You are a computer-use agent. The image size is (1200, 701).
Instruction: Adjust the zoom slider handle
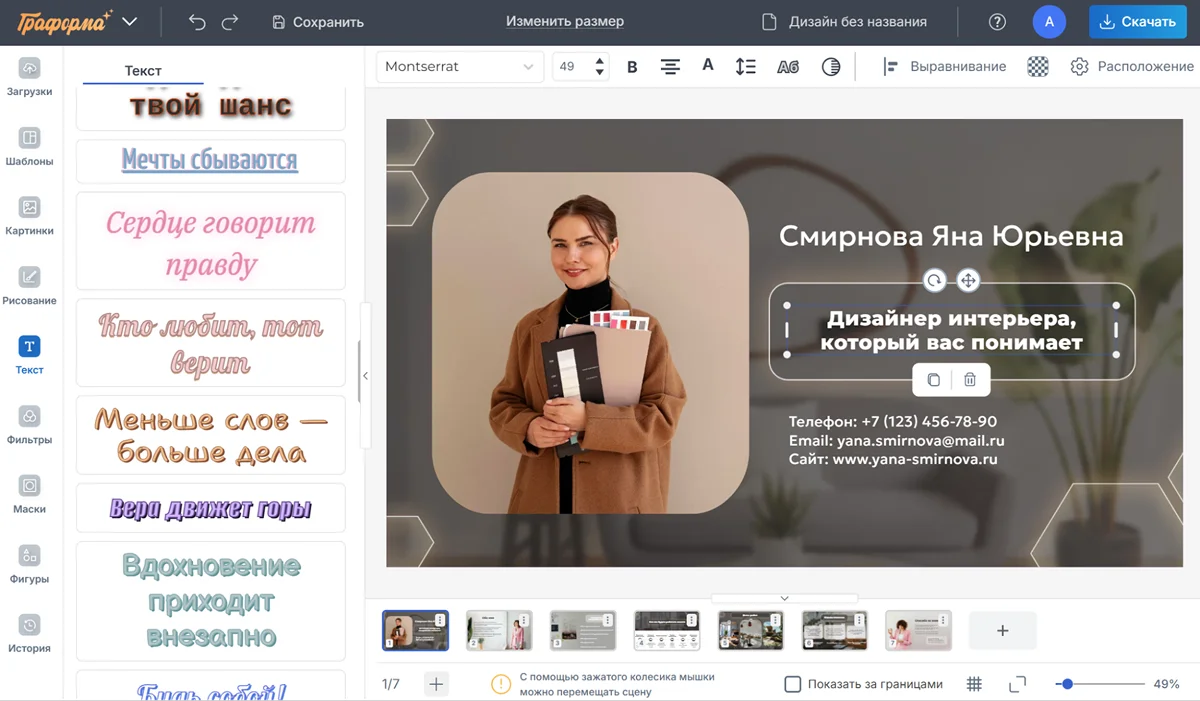(x=1067, y=684)
